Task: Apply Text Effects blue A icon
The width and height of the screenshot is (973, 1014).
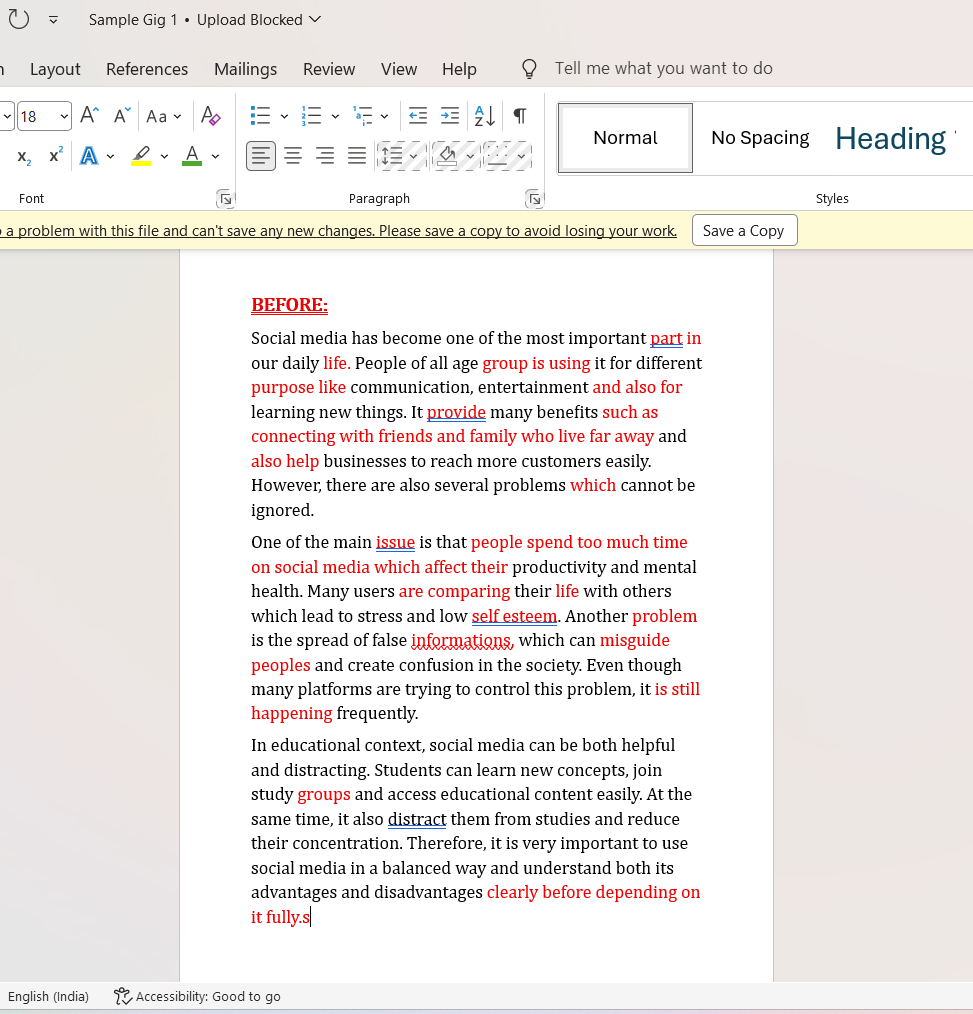Action: tap(89, 156)
